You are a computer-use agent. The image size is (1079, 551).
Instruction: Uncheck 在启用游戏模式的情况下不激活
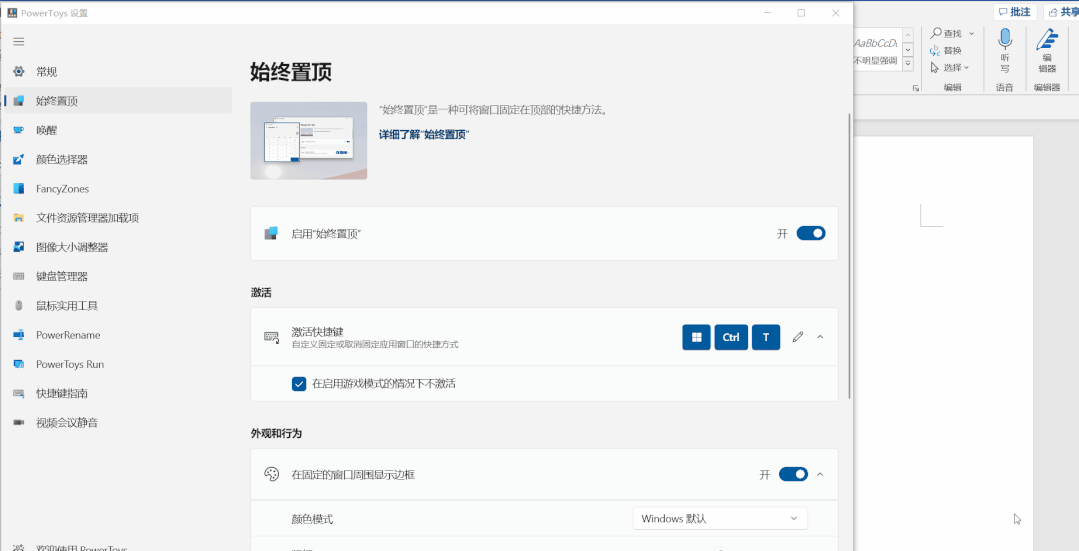tap(299, 384)
